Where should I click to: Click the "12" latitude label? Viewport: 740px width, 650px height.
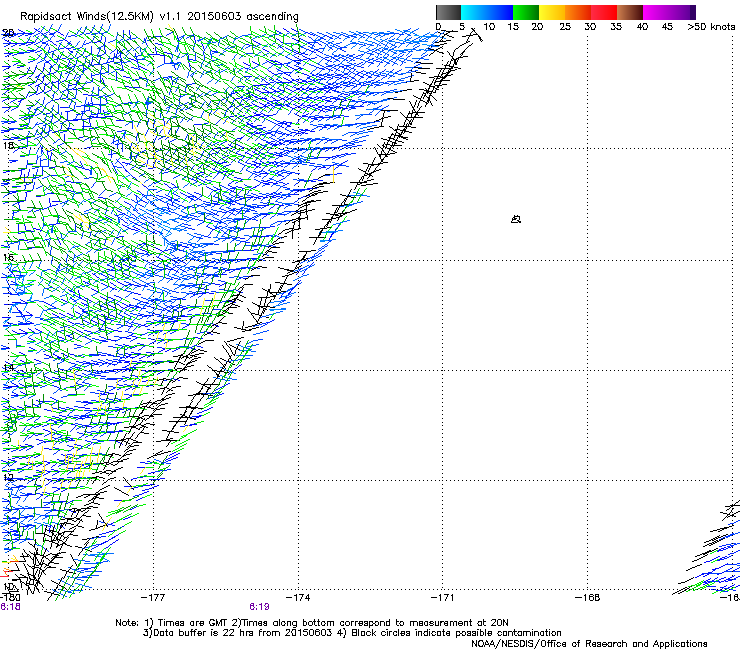coord(8,477)
